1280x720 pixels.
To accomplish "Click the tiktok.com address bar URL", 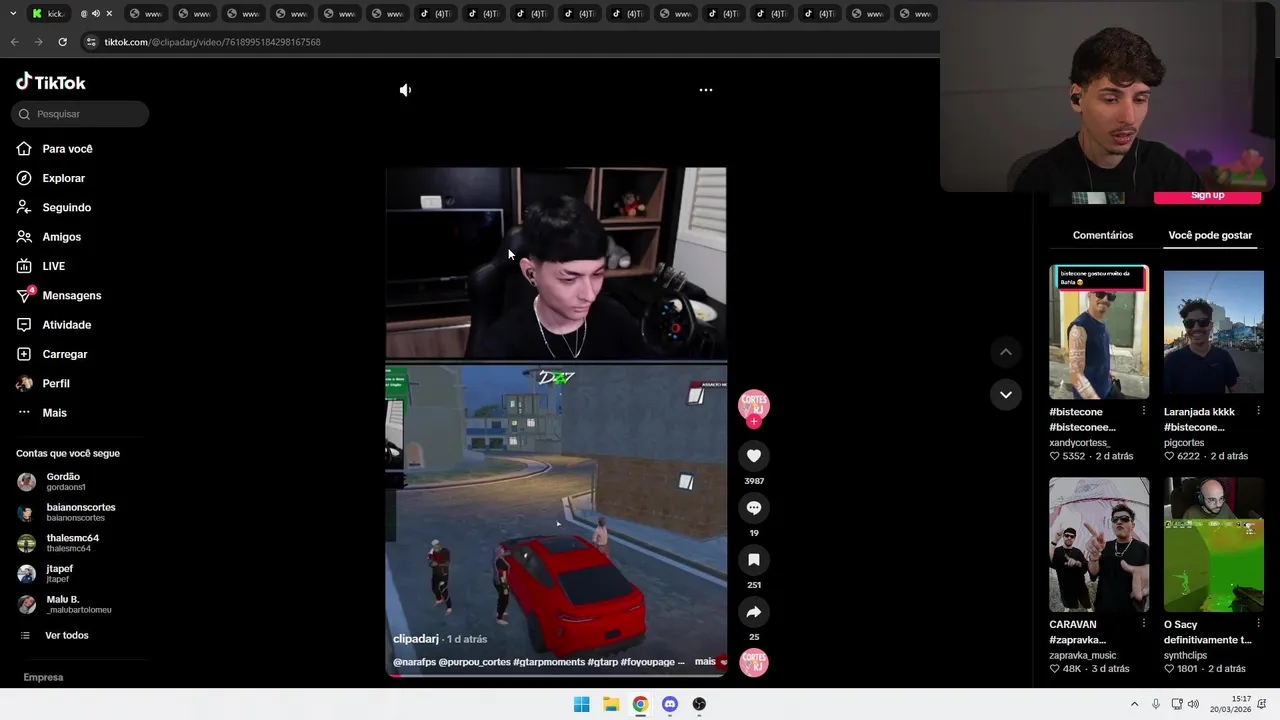I will [212, 42].
